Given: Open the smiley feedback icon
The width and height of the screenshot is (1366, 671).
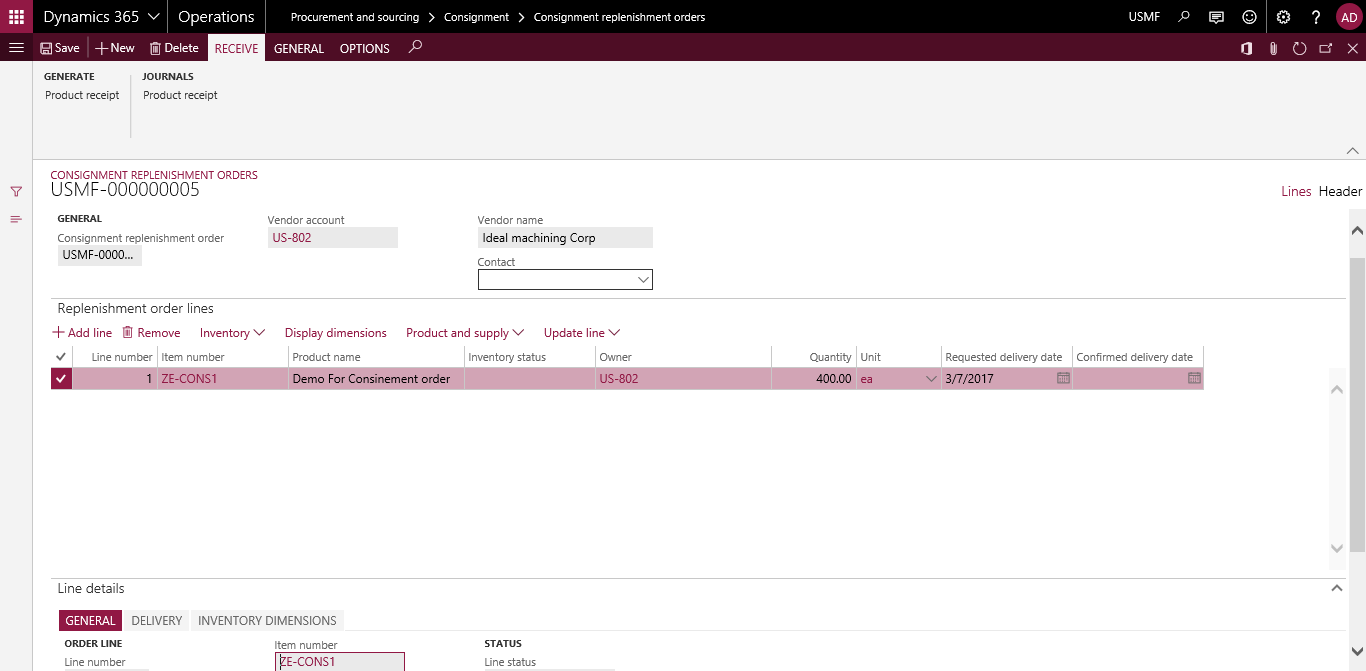Looking at the screenshot, I should point(1249,16).
